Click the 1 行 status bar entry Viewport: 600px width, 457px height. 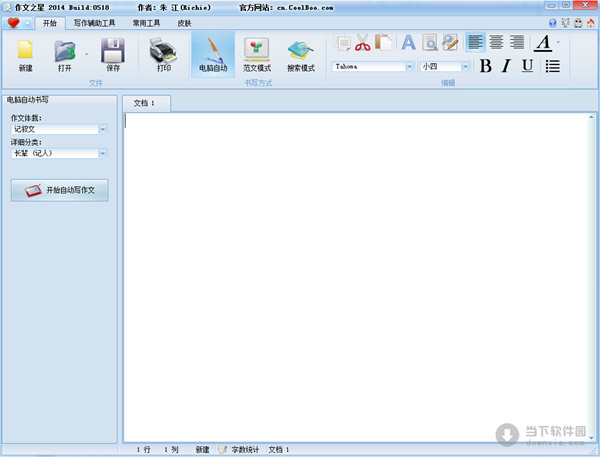coord(143,450)
